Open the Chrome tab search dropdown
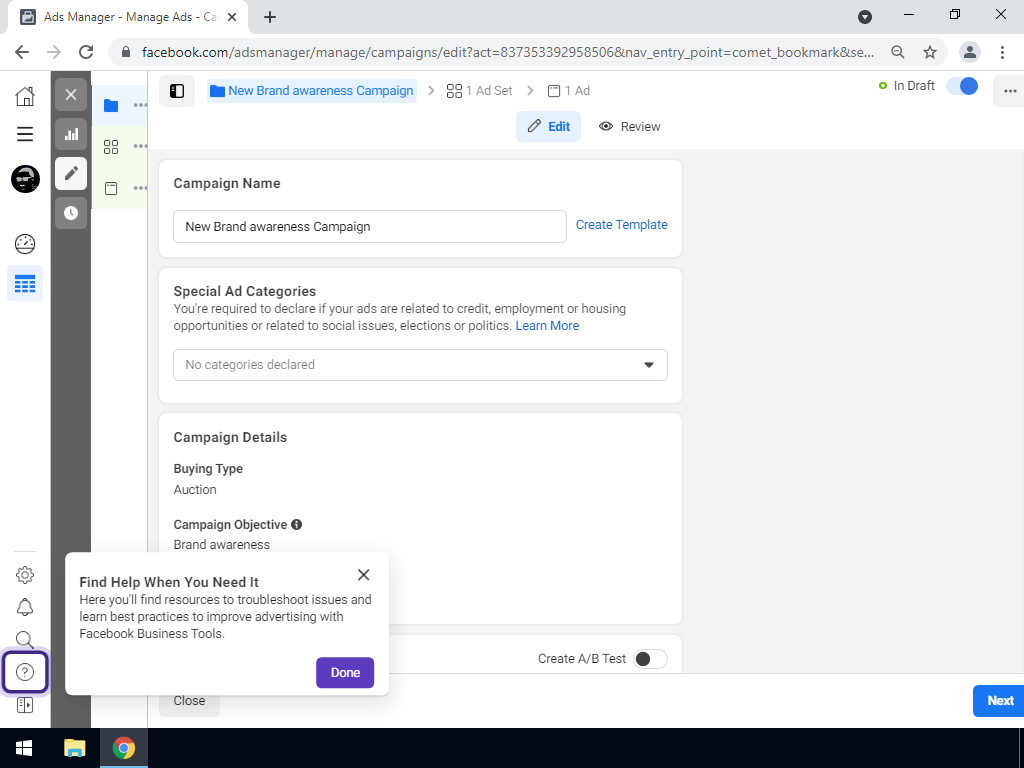This screenshot has height=768, width=1024. (865, 17)
